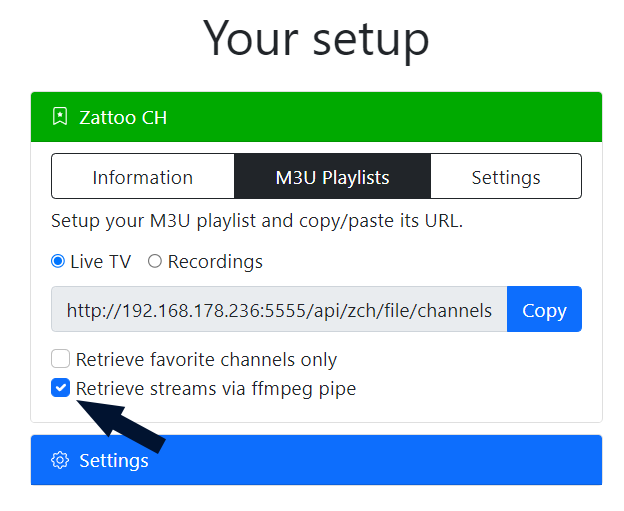Image resolution: width=624 pixels, height=511 pixels.
Task: Switch to the Information tab
Action: [143, 176]
